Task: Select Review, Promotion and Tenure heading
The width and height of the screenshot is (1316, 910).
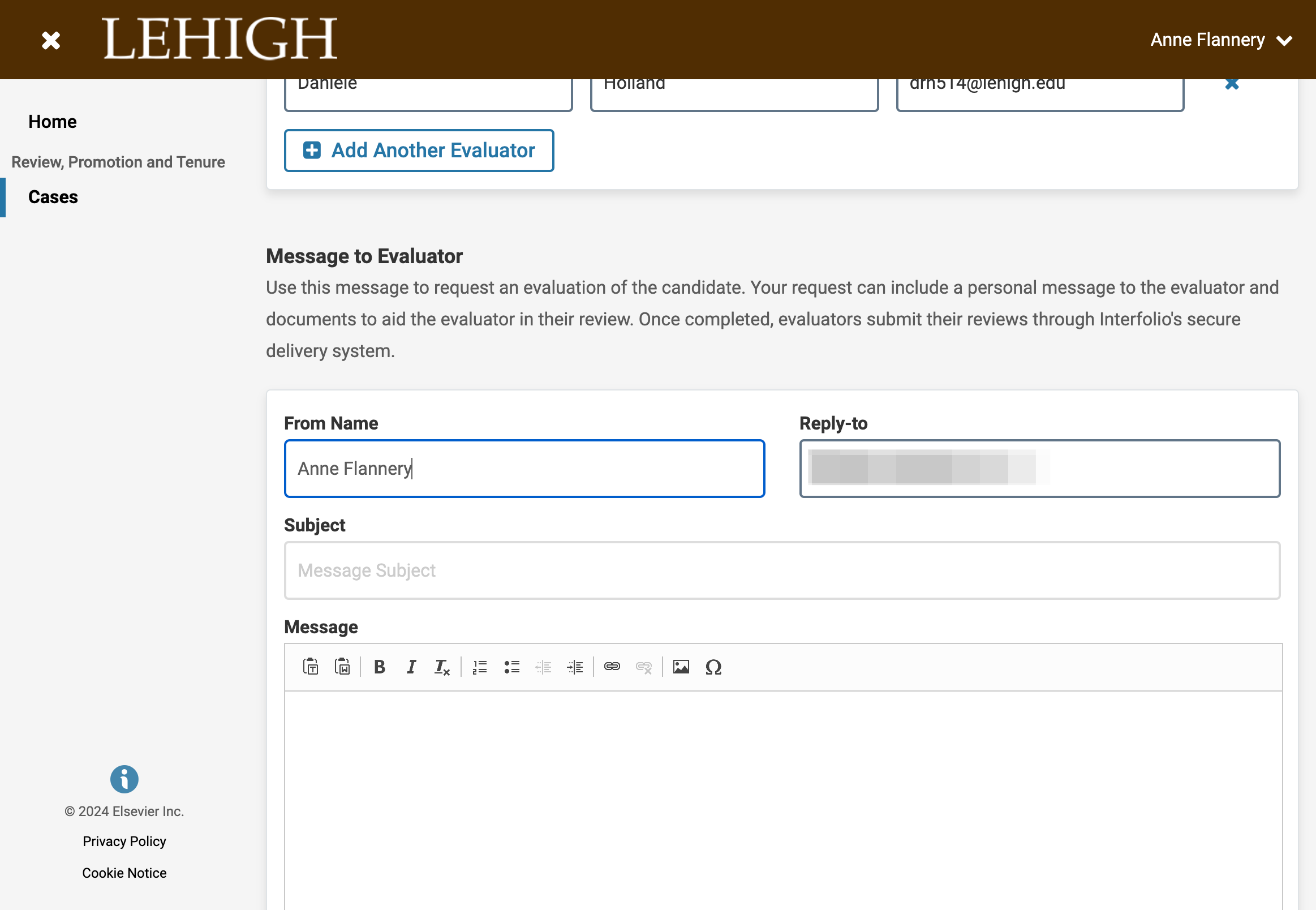Action: tap(118, 162)
